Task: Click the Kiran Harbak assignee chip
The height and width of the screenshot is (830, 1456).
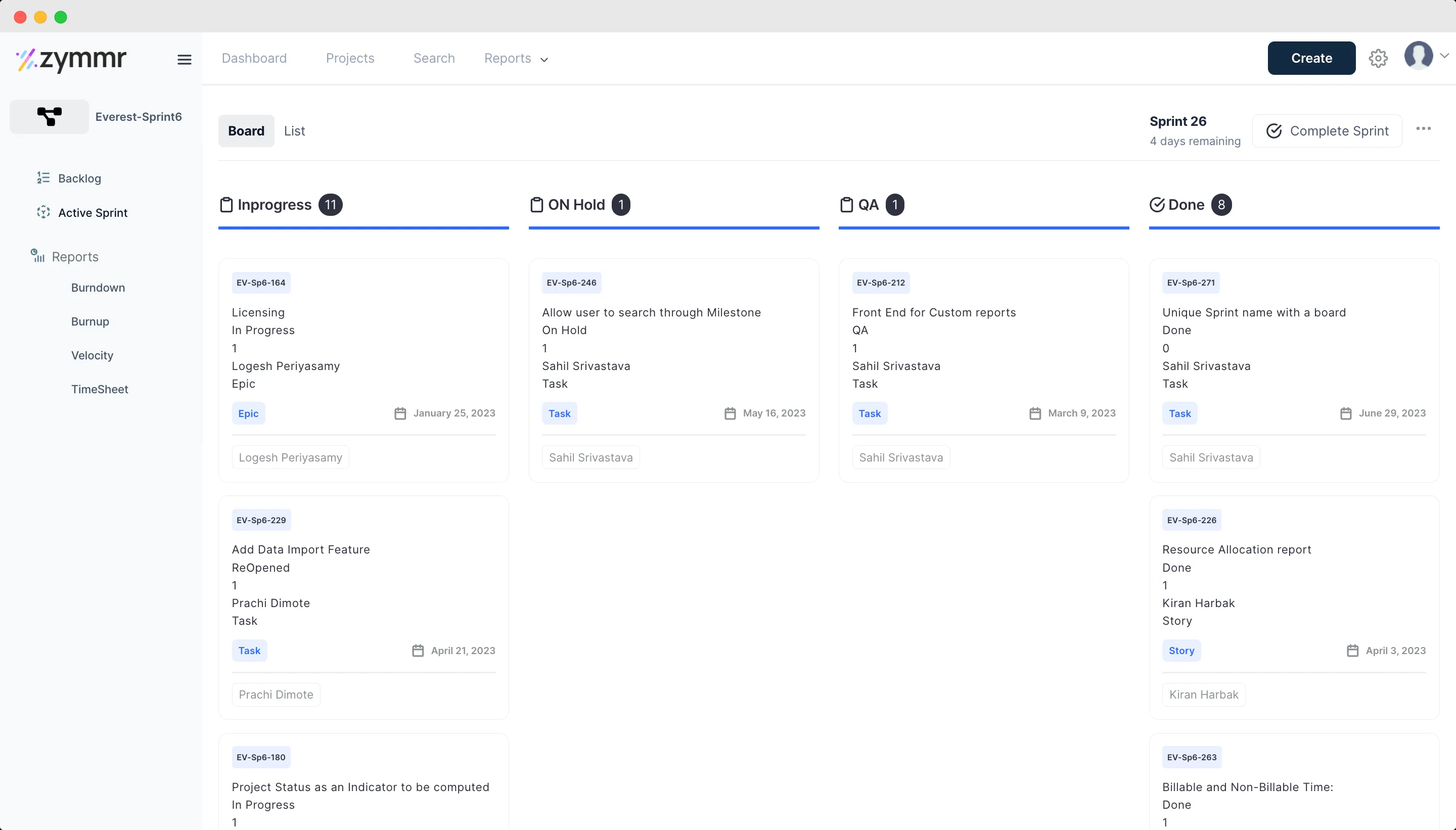Action: 1203,695
